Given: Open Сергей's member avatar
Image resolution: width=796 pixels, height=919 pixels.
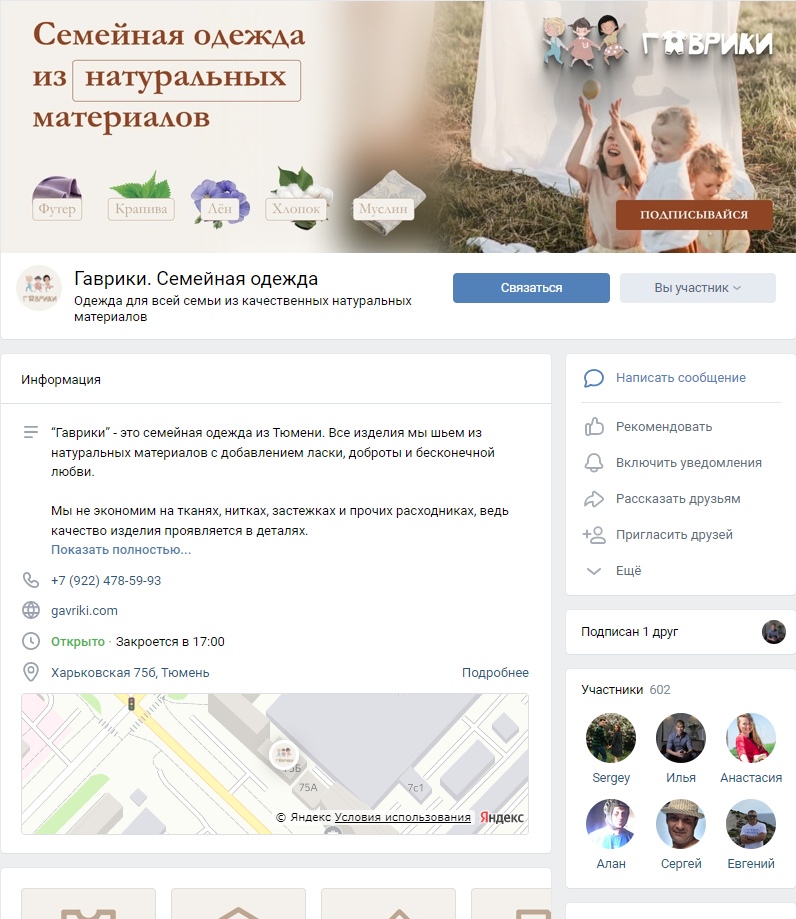Looking at the screenshot, I should pos(681,823).
